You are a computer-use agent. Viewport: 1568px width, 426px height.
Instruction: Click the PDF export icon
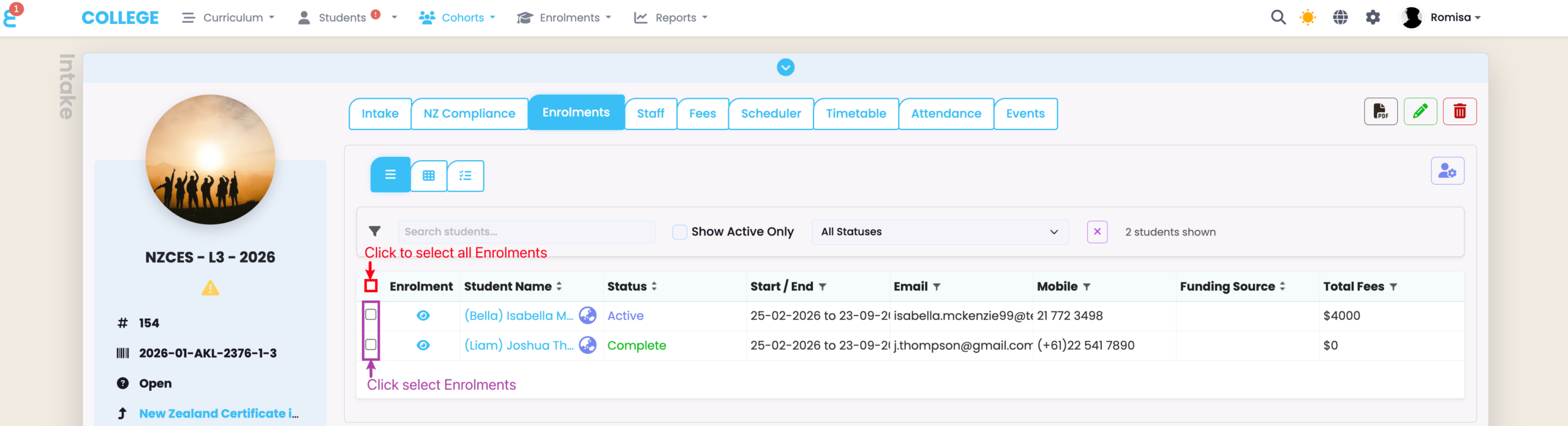pyautogui.click(x=1380, y=112)
